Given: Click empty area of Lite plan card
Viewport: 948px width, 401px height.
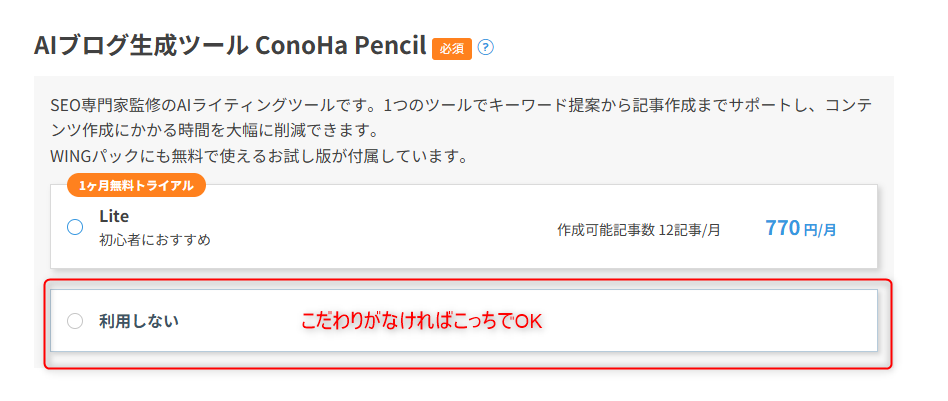Looking at the screenshot, I should [400, 229].
